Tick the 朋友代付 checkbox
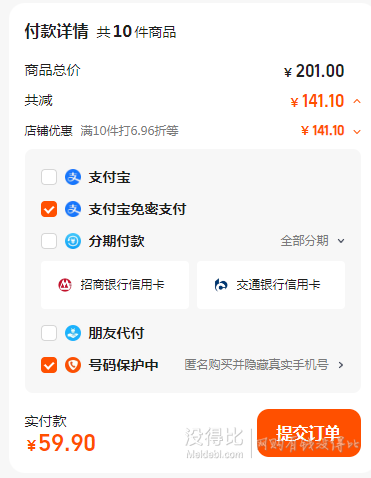 pyautogui.click(x=49, y=333)
